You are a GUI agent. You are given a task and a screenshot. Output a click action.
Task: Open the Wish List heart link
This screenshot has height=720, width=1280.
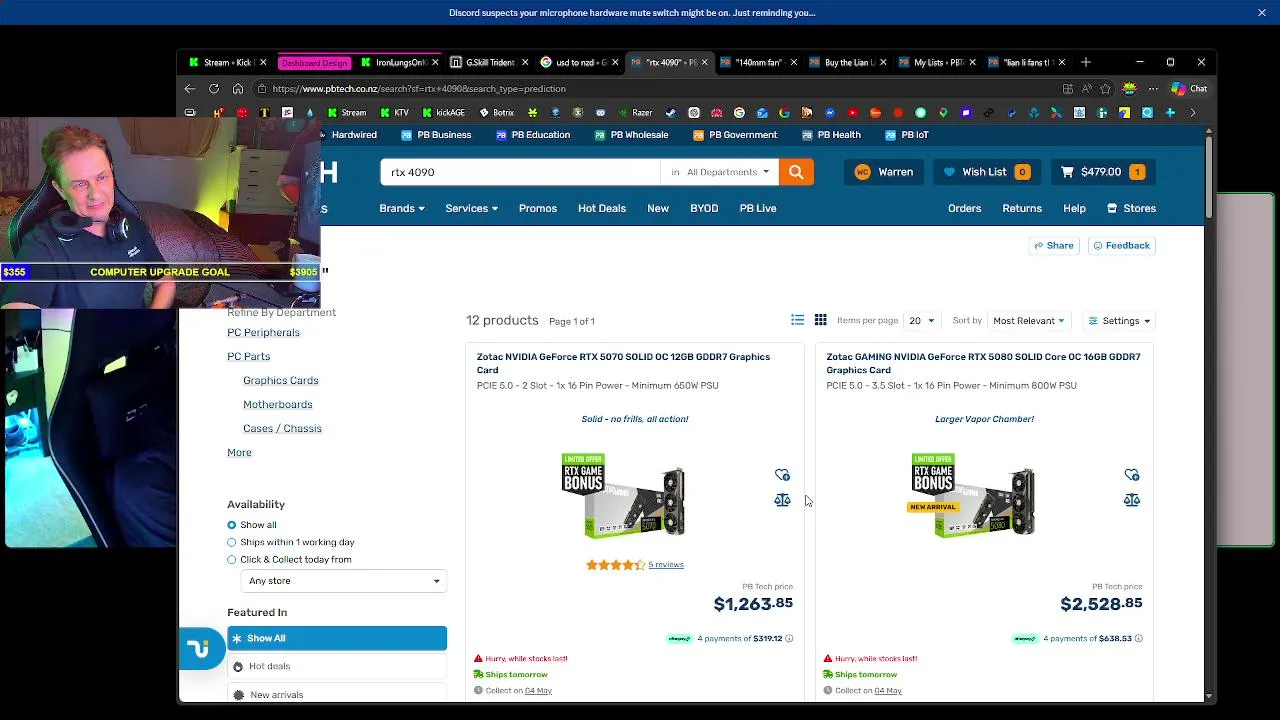coord(986,172)
